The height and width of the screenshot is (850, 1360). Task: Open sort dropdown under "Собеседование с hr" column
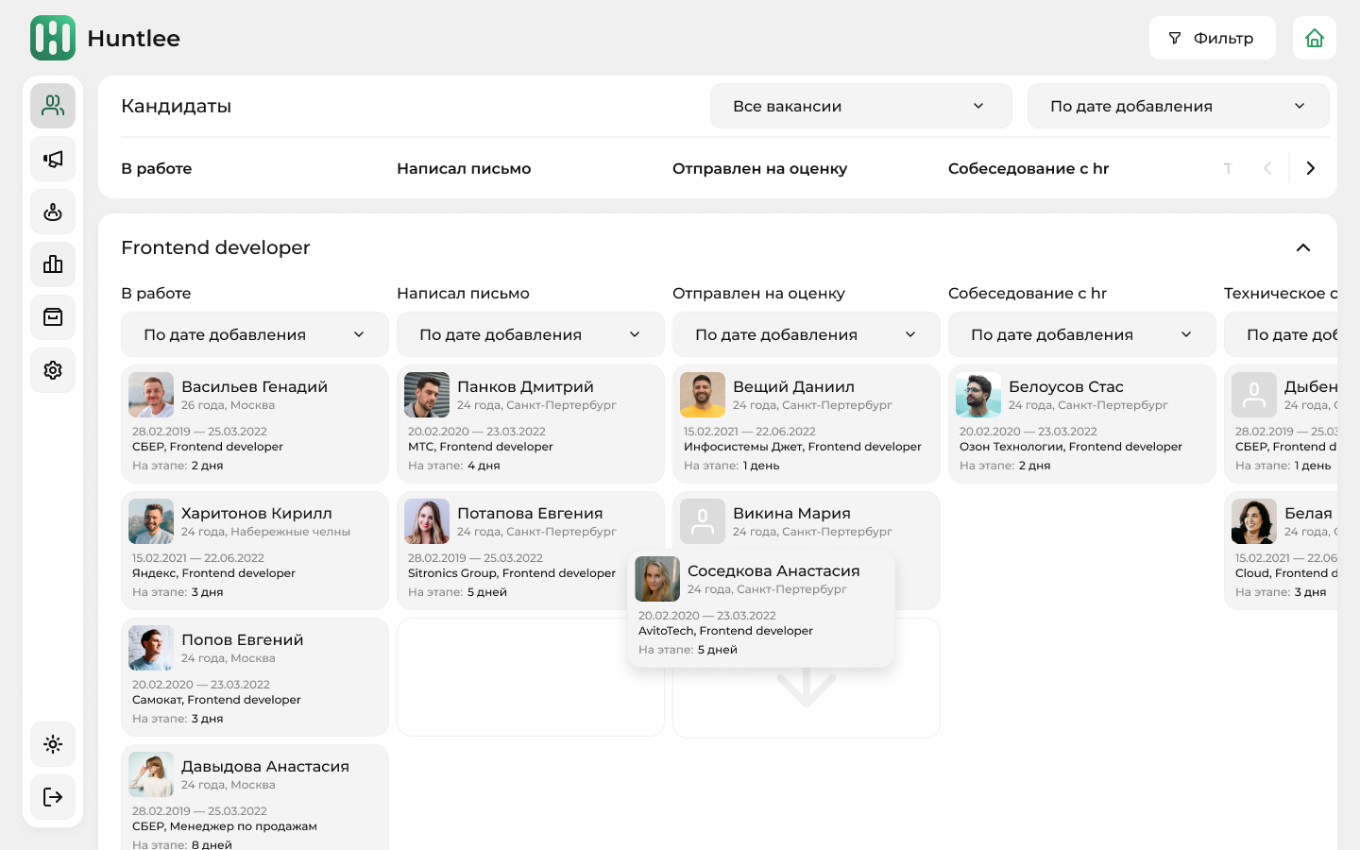click(1081, 335)
